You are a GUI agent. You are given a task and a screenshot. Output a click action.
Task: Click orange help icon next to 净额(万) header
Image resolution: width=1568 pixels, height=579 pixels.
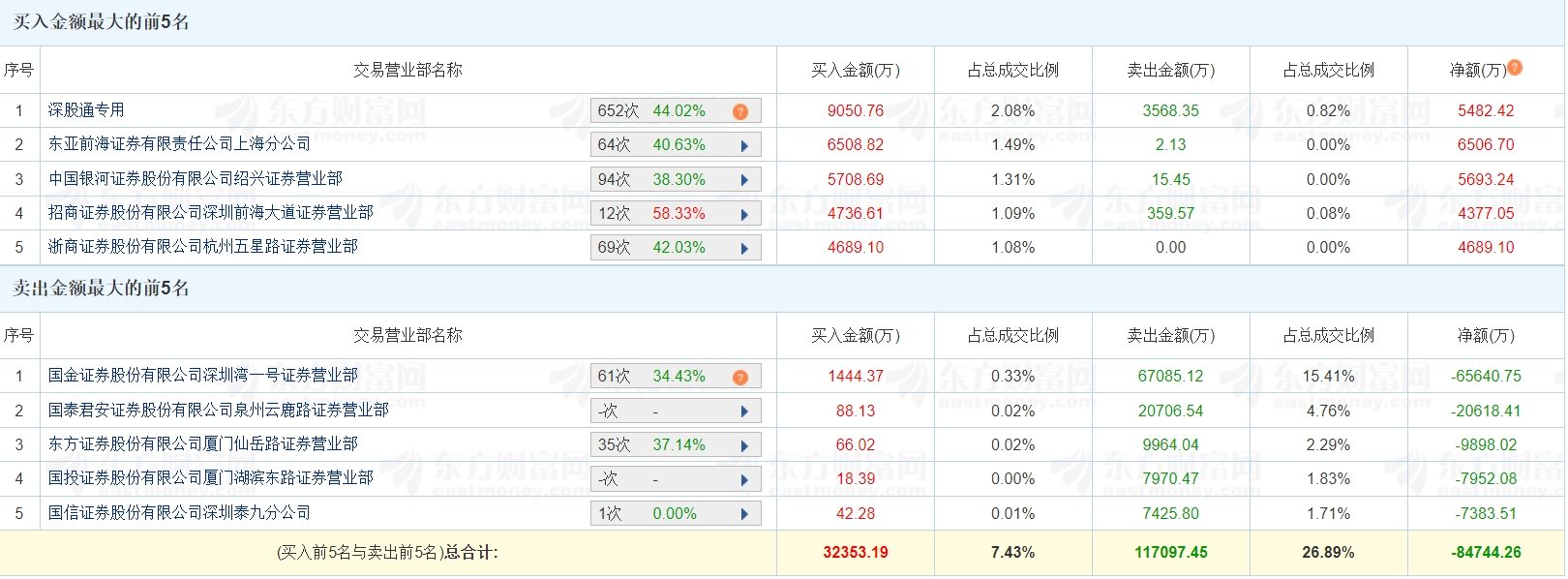pos(1515,68)
